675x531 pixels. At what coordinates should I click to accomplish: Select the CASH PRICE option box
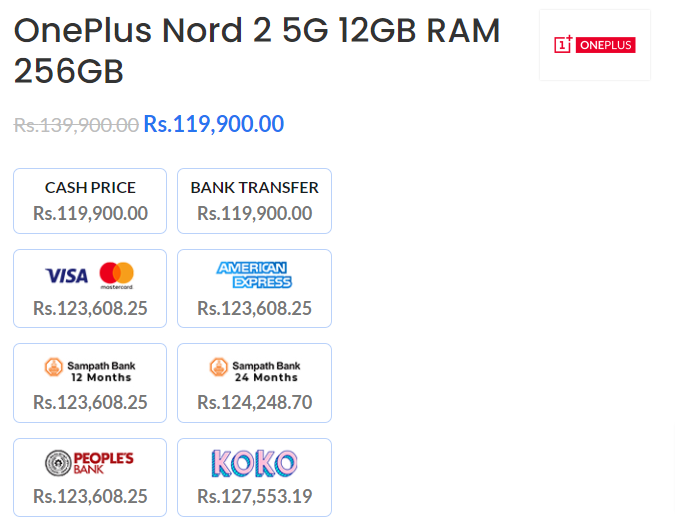tap(90, 201)
